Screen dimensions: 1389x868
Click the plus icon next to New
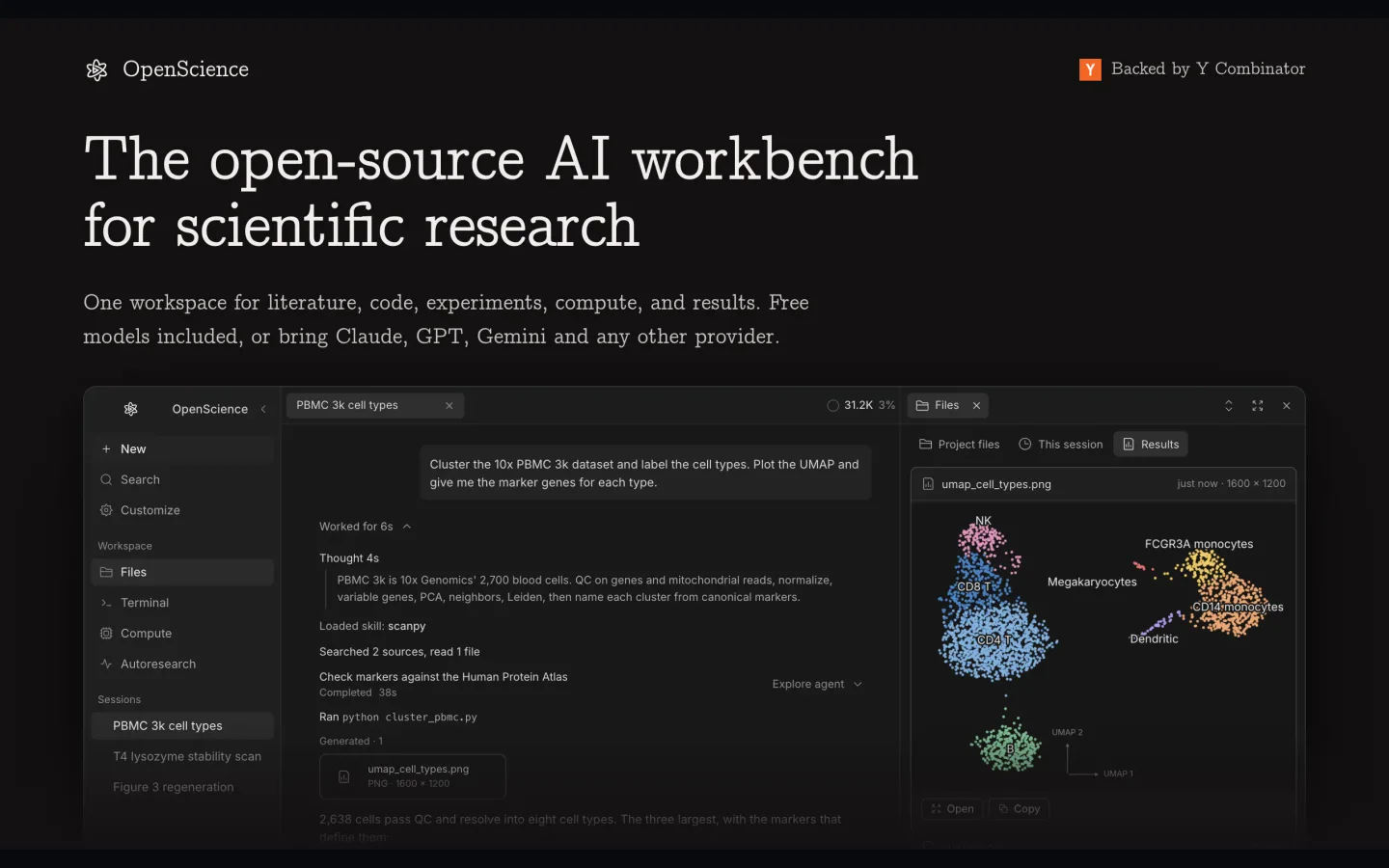tap(106, 449)
